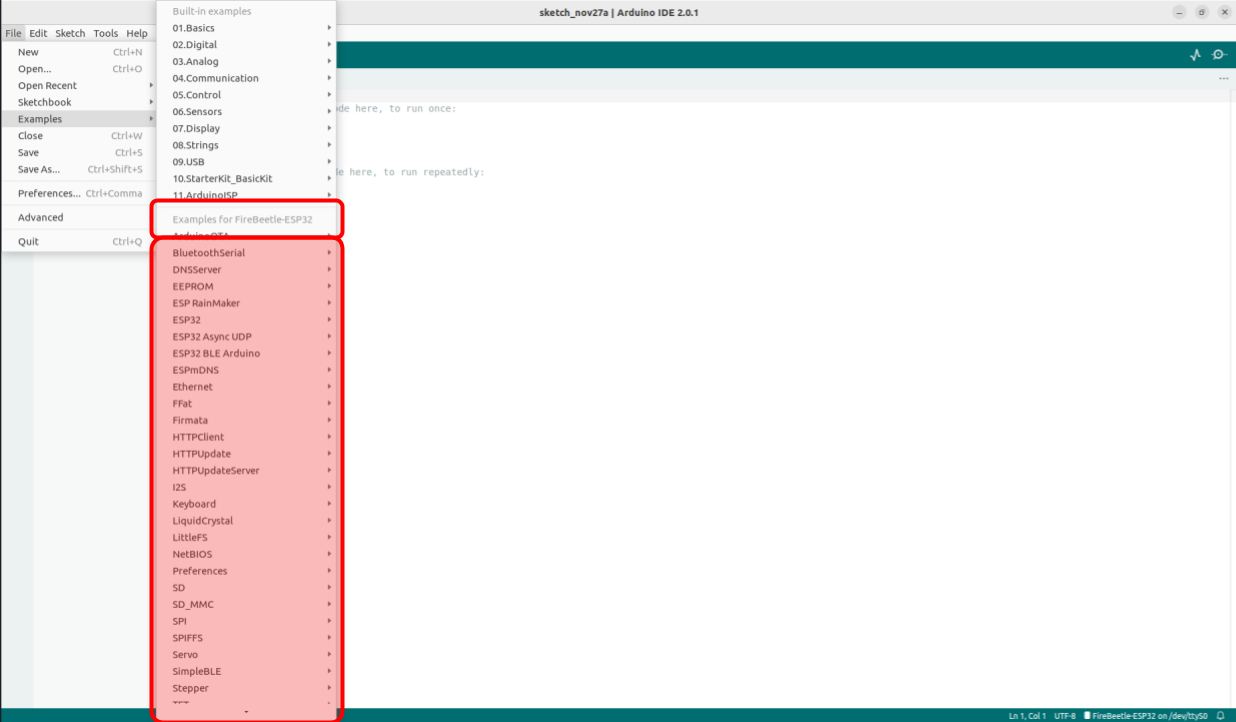Open the Edit menu
Image resolution: width=1236 pixels, height=722 pixels.
click(38, 33)
